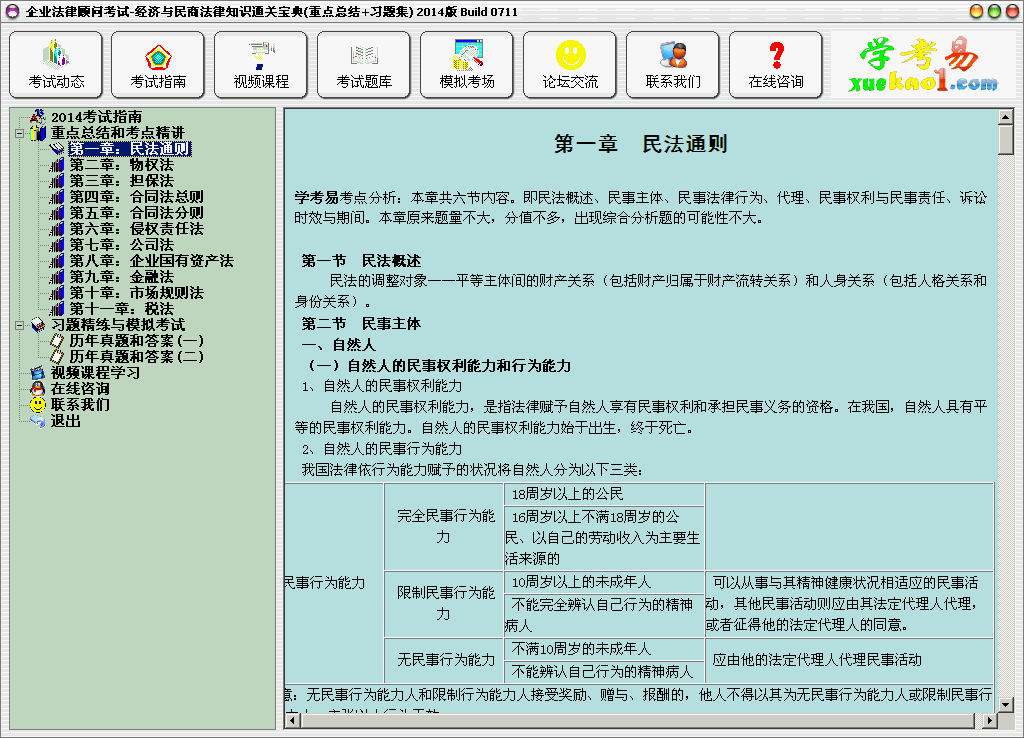Open the 在线咨询 question mark button

(x=776, y=65)
